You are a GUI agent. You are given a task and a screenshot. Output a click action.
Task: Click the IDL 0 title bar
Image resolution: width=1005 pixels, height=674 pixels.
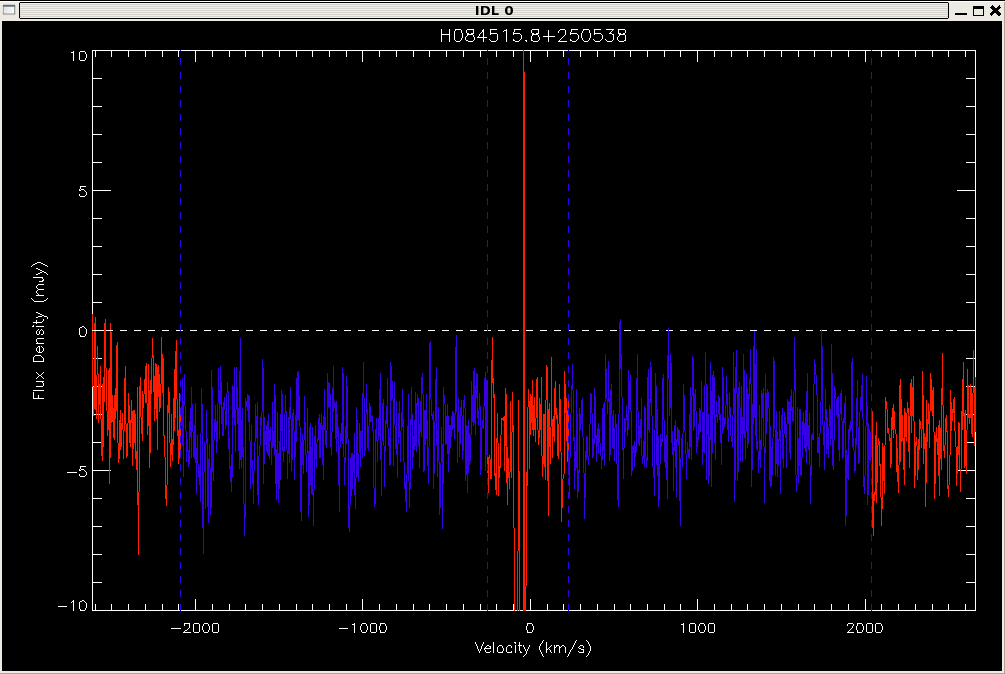click(484, 10)
